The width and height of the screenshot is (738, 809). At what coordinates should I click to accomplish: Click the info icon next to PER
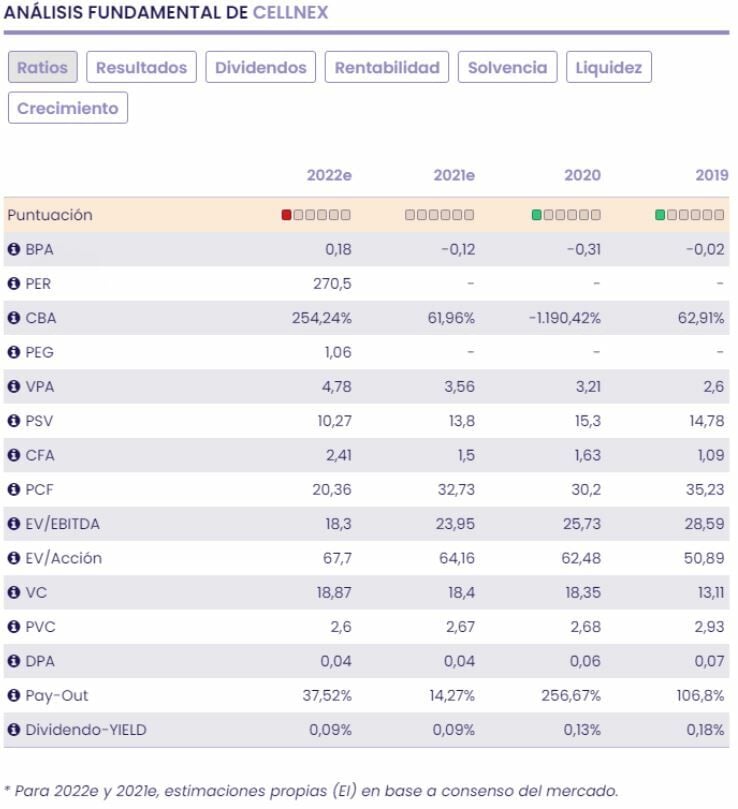tap(14, 284)
